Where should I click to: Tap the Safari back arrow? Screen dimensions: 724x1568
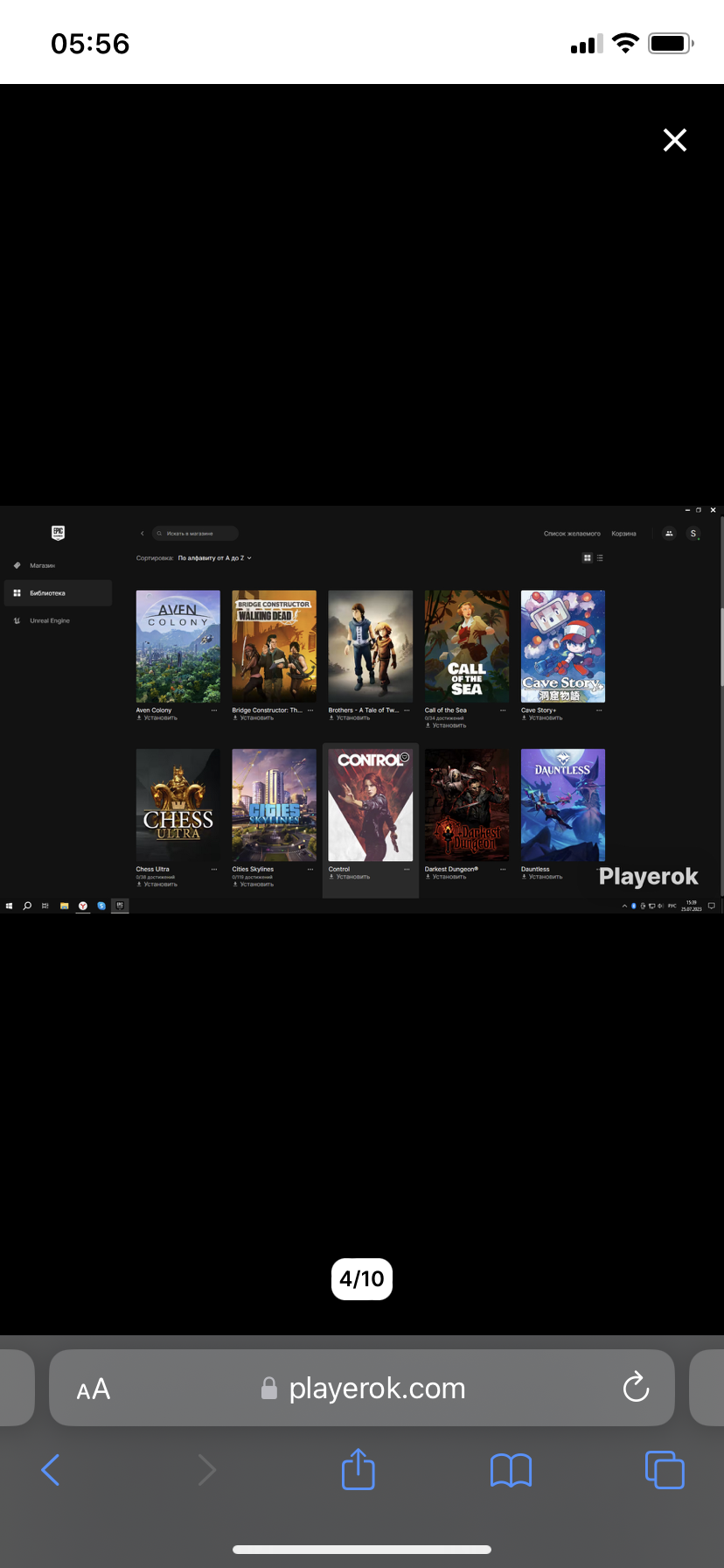pos(51,1470)
